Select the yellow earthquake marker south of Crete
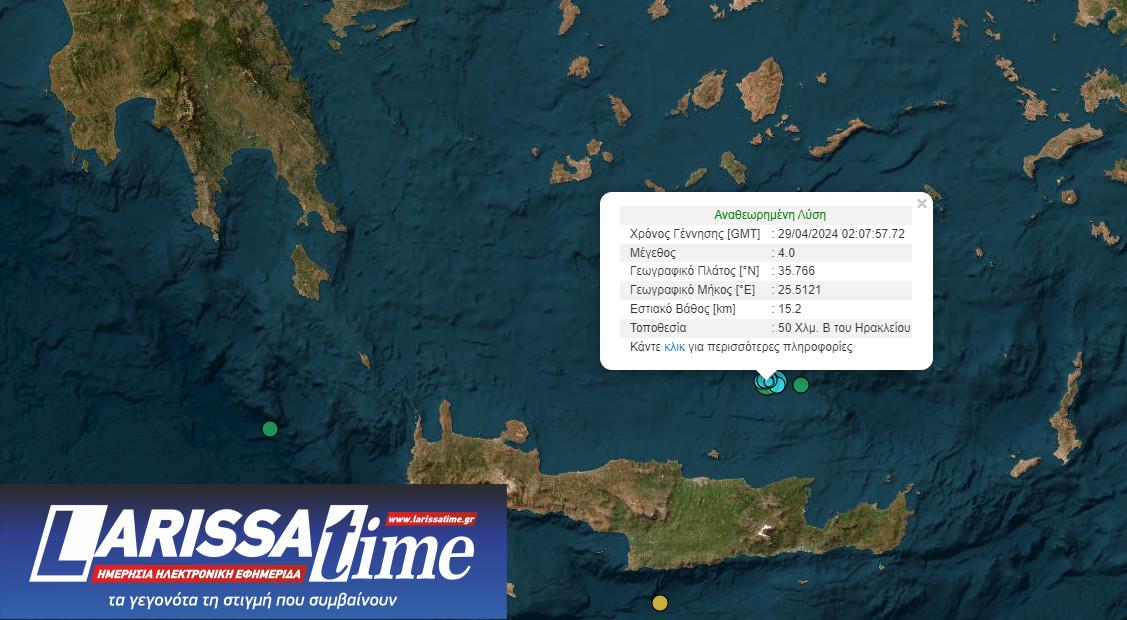The height and width of the screenshot is (620, 1127). (660, 602)
